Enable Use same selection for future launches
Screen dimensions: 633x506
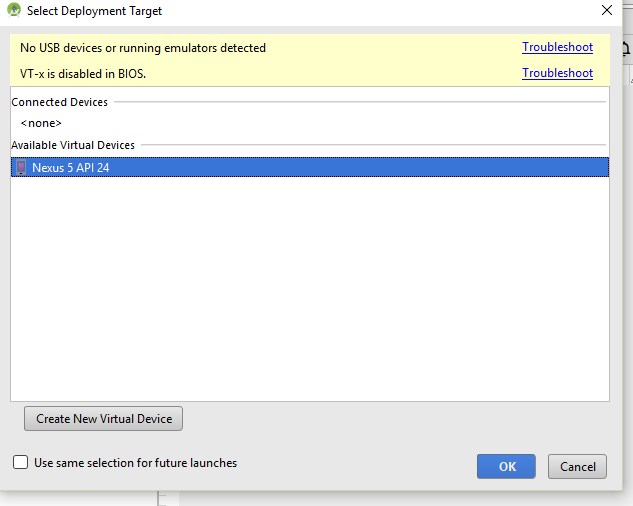(20, 462)
